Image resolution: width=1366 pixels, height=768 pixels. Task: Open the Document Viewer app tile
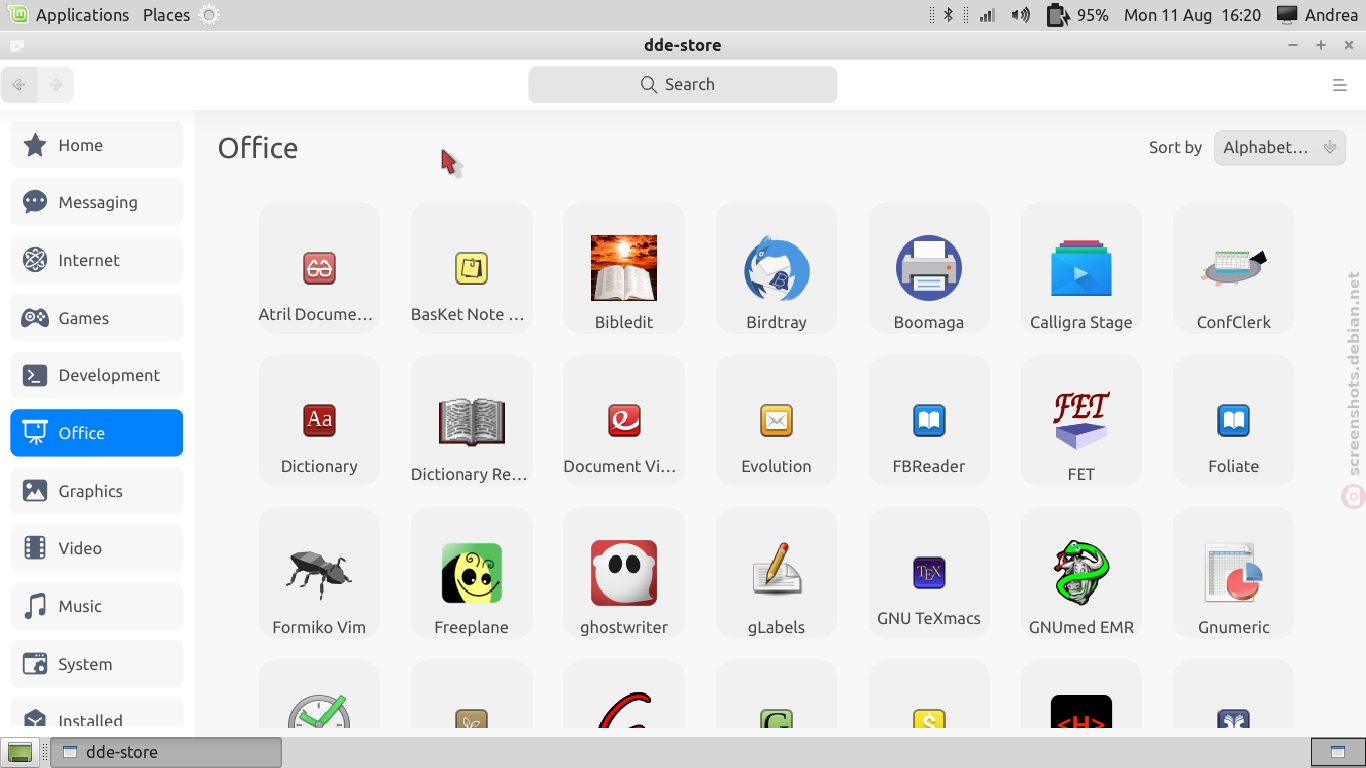pyautogui.click(x=624, y=421)
